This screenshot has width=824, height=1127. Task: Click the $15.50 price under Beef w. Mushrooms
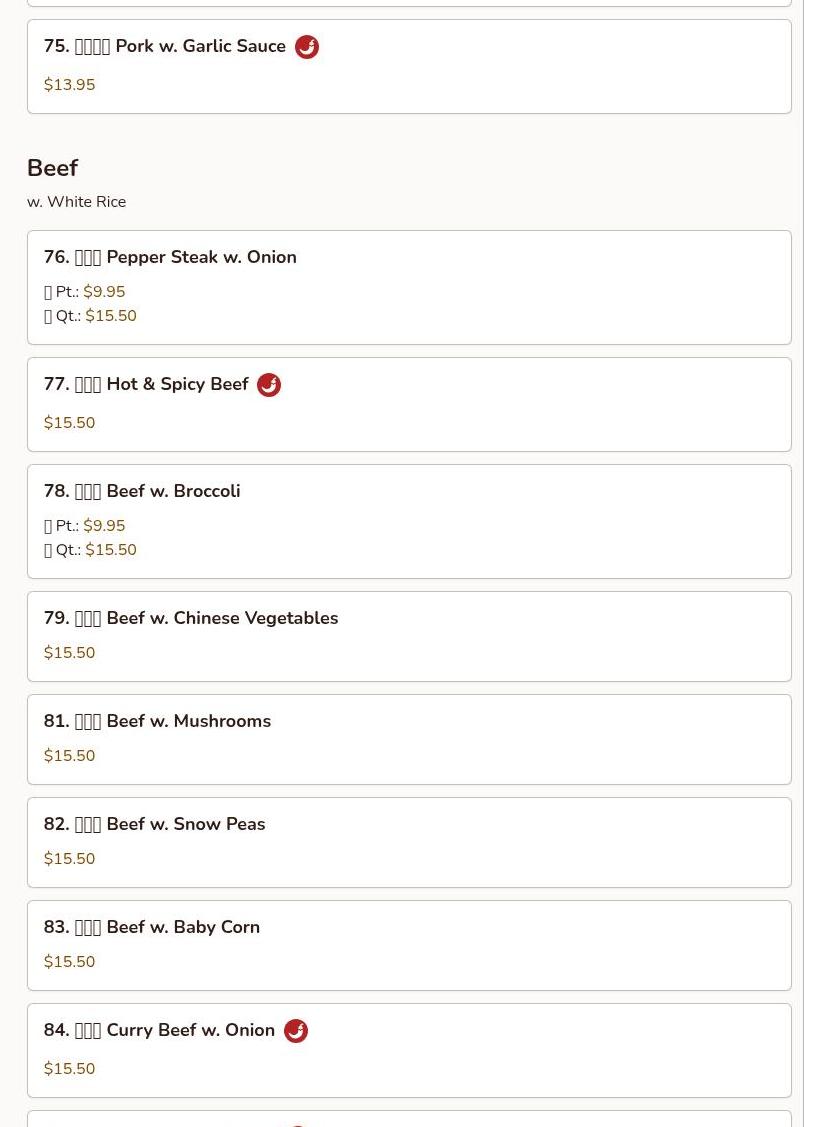70,756
